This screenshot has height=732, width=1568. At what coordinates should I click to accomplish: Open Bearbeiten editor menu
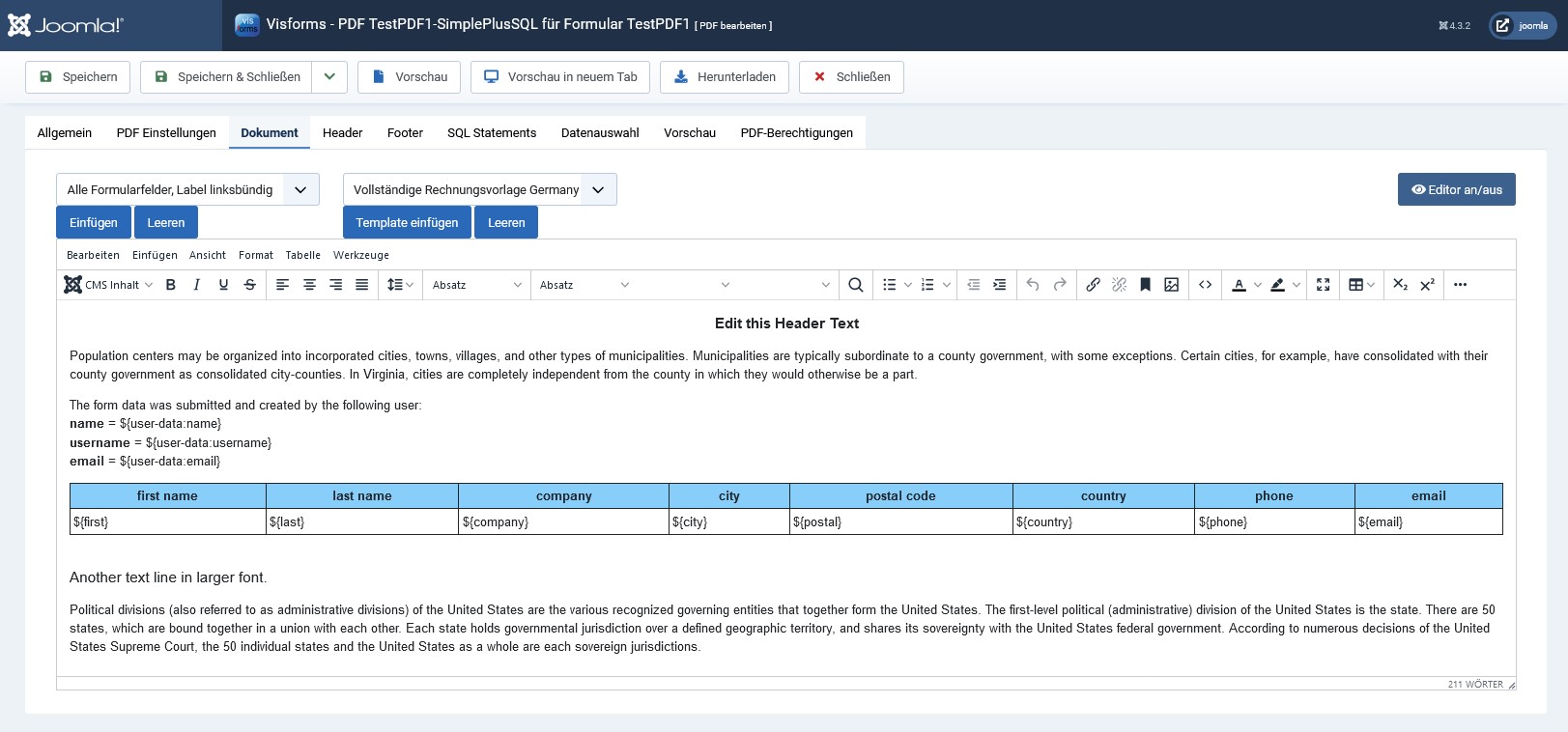click(93, 255)
